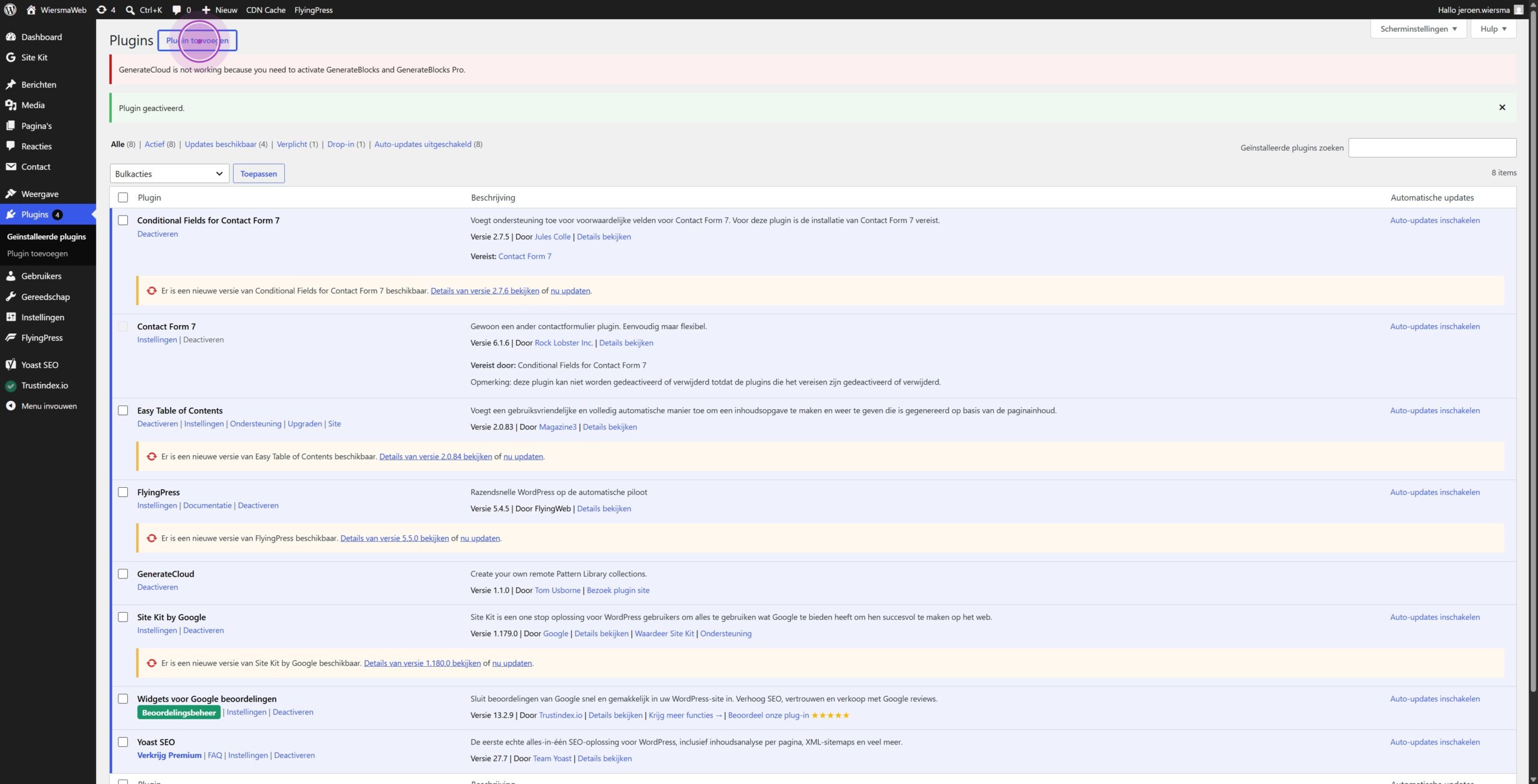The height and width of the screenshot is (784, 1538).
Task: Open Pagina's page icon
Action: (11, 126)
